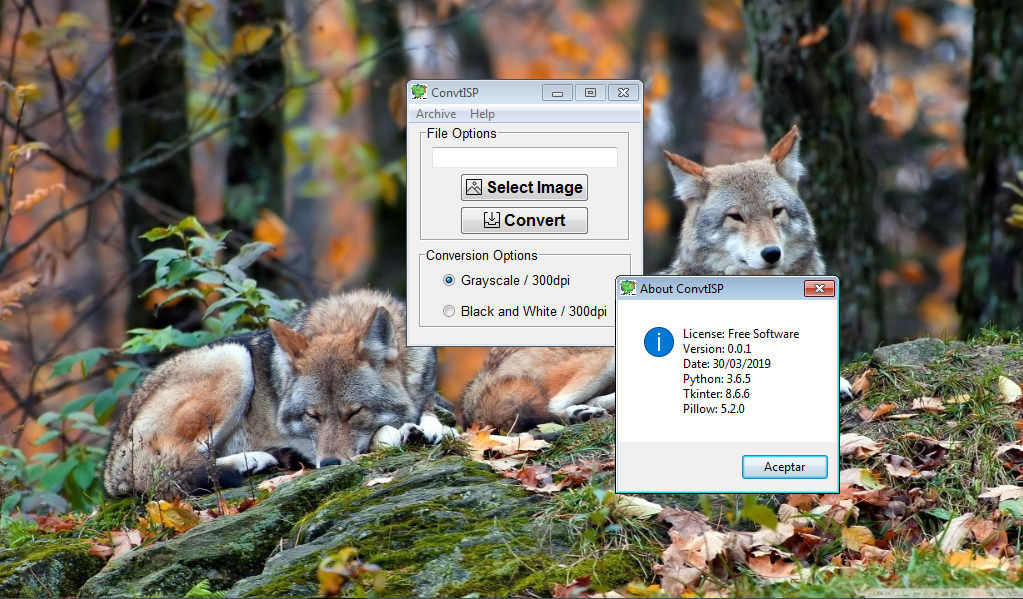Close the About ConvtISP dialog with red X
The image size is (1023, 599).
(x=819, y=289)
